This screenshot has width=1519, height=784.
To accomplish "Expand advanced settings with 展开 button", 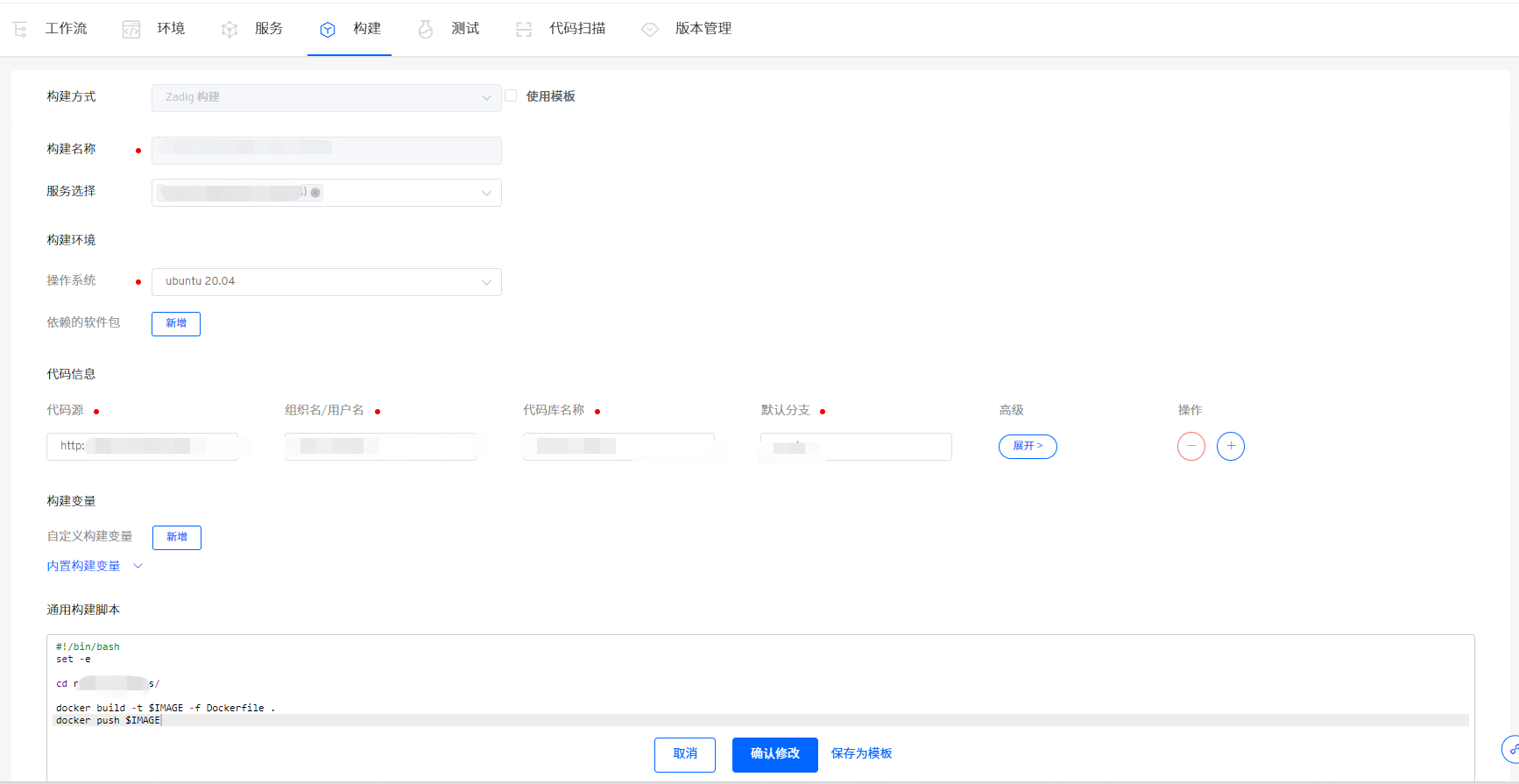I will pyautogui.click(x=1028, y=446).
